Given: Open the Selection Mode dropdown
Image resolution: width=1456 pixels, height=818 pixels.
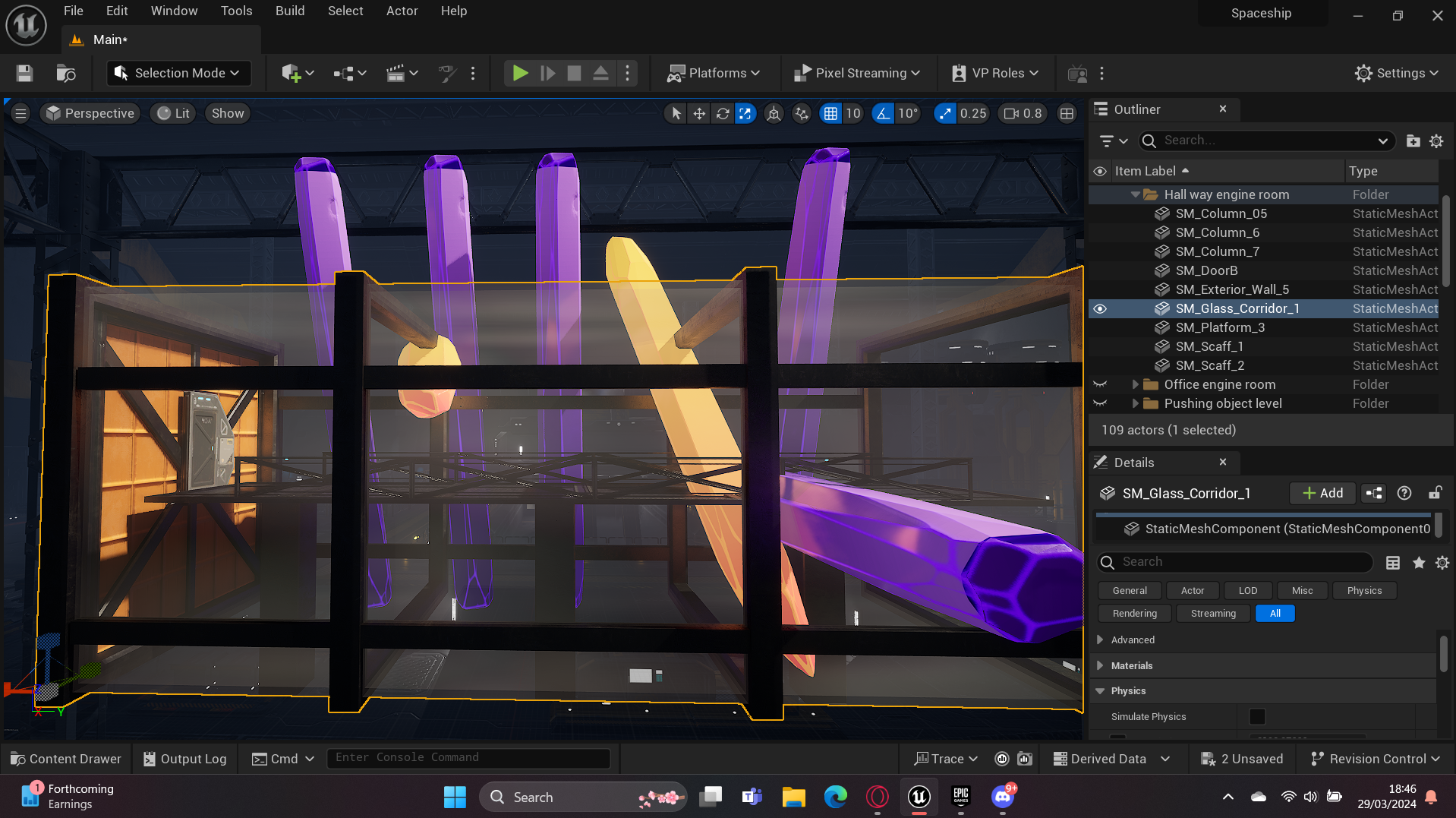Looking at the screenshot, I should click(177, 73).
